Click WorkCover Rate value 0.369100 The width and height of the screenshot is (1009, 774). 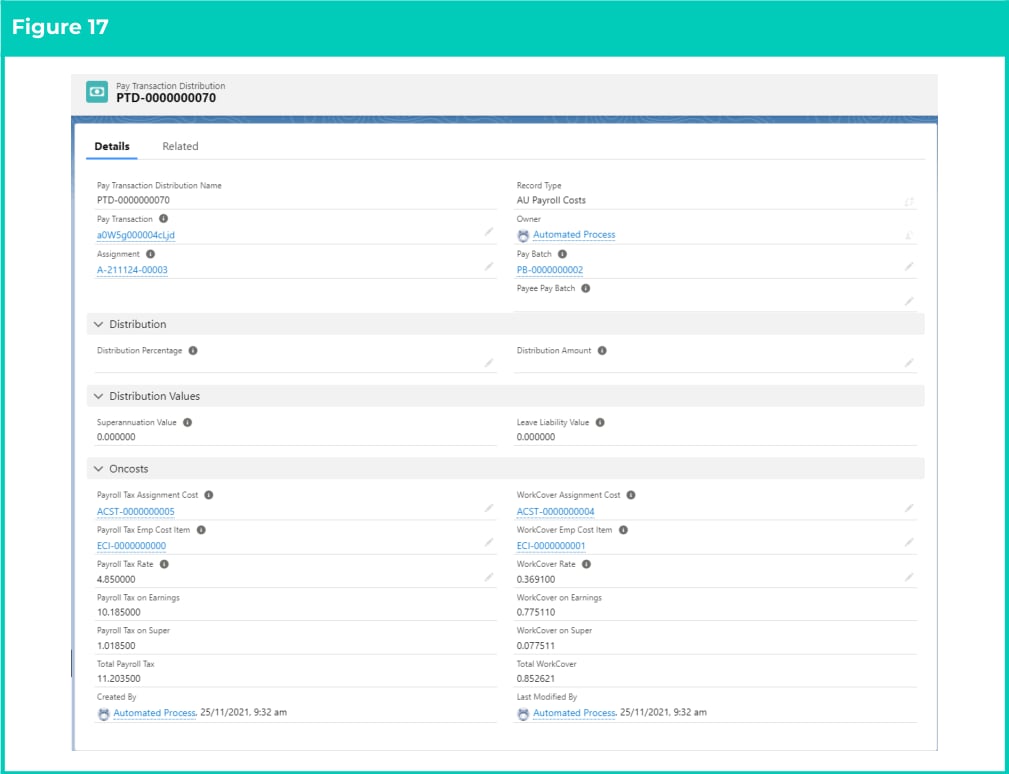tap(535, 579)
